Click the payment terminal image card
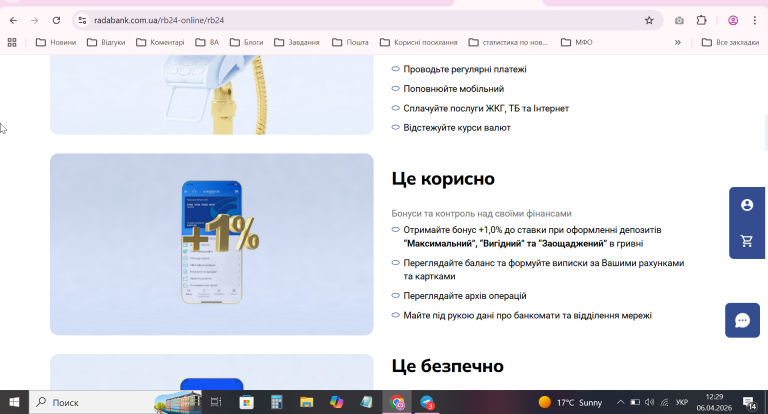Image resolution: width=768 pixels, height=414 pixels. click(212, 95)
